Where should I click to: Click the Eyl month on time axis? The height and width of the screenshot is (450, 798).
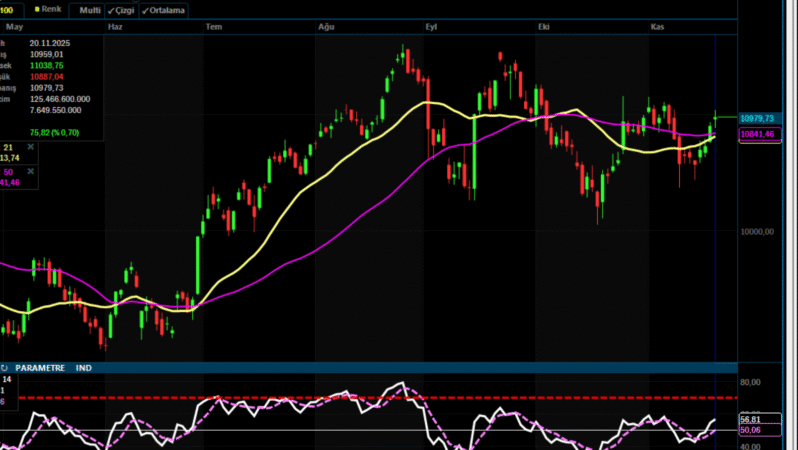(432, 27)
